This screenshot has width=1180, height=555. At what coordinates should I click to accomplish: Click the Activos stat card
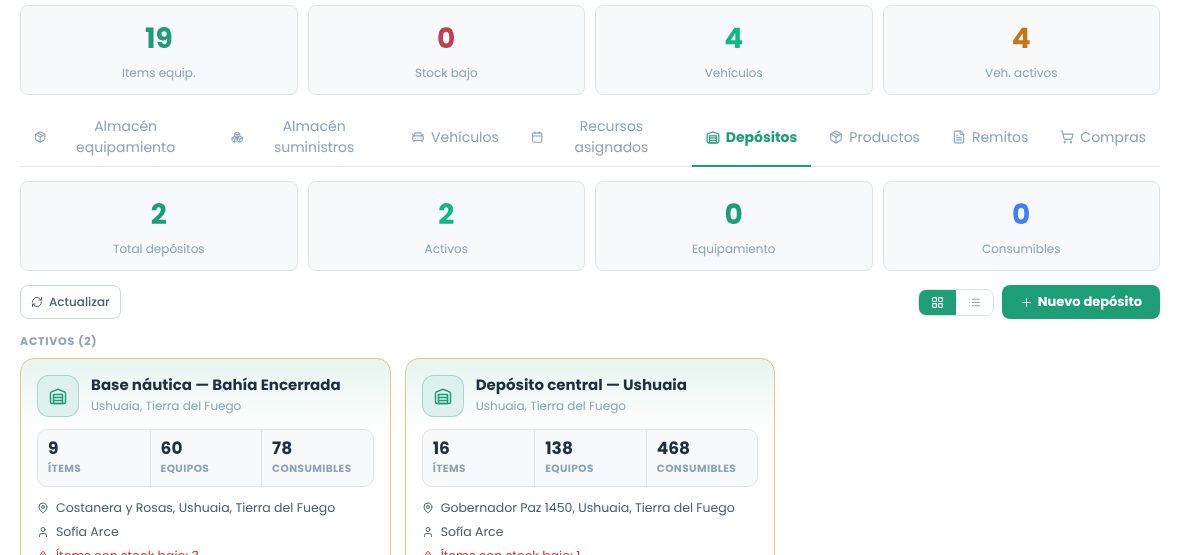(446, 226)
